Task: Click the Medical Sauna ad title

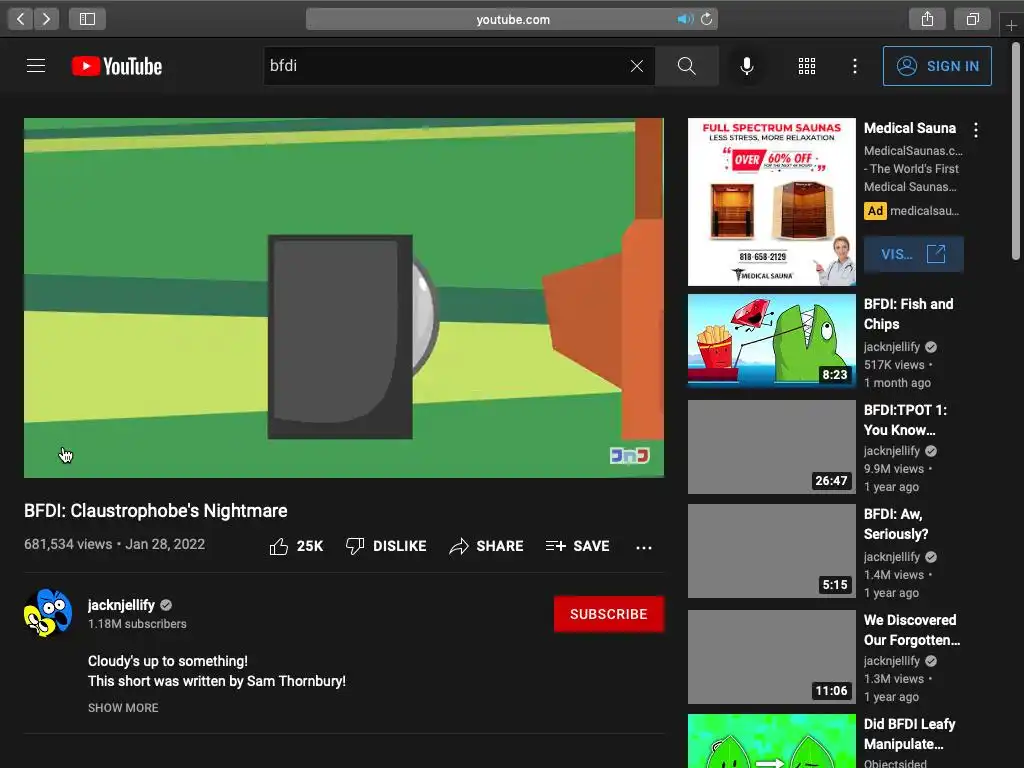Action: [910, 128]
